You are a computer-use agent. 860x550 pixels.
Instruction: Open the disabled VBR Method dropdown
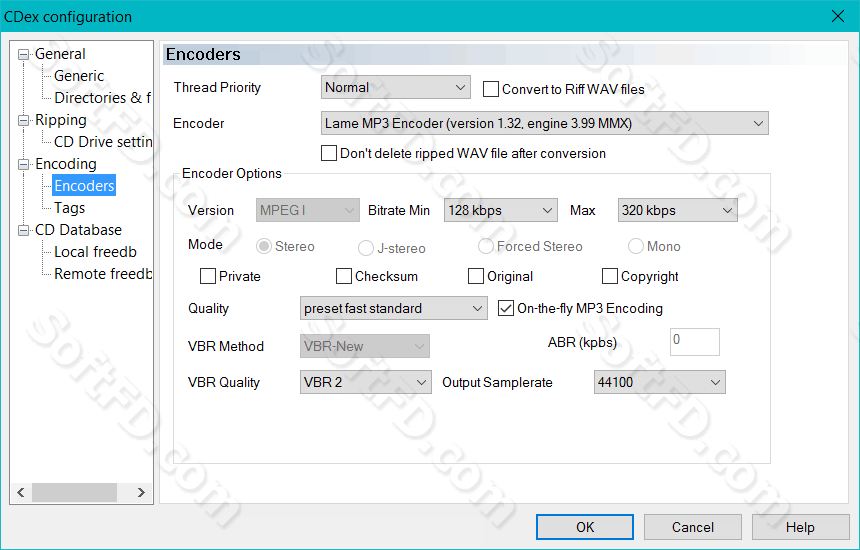click(365, 346)
